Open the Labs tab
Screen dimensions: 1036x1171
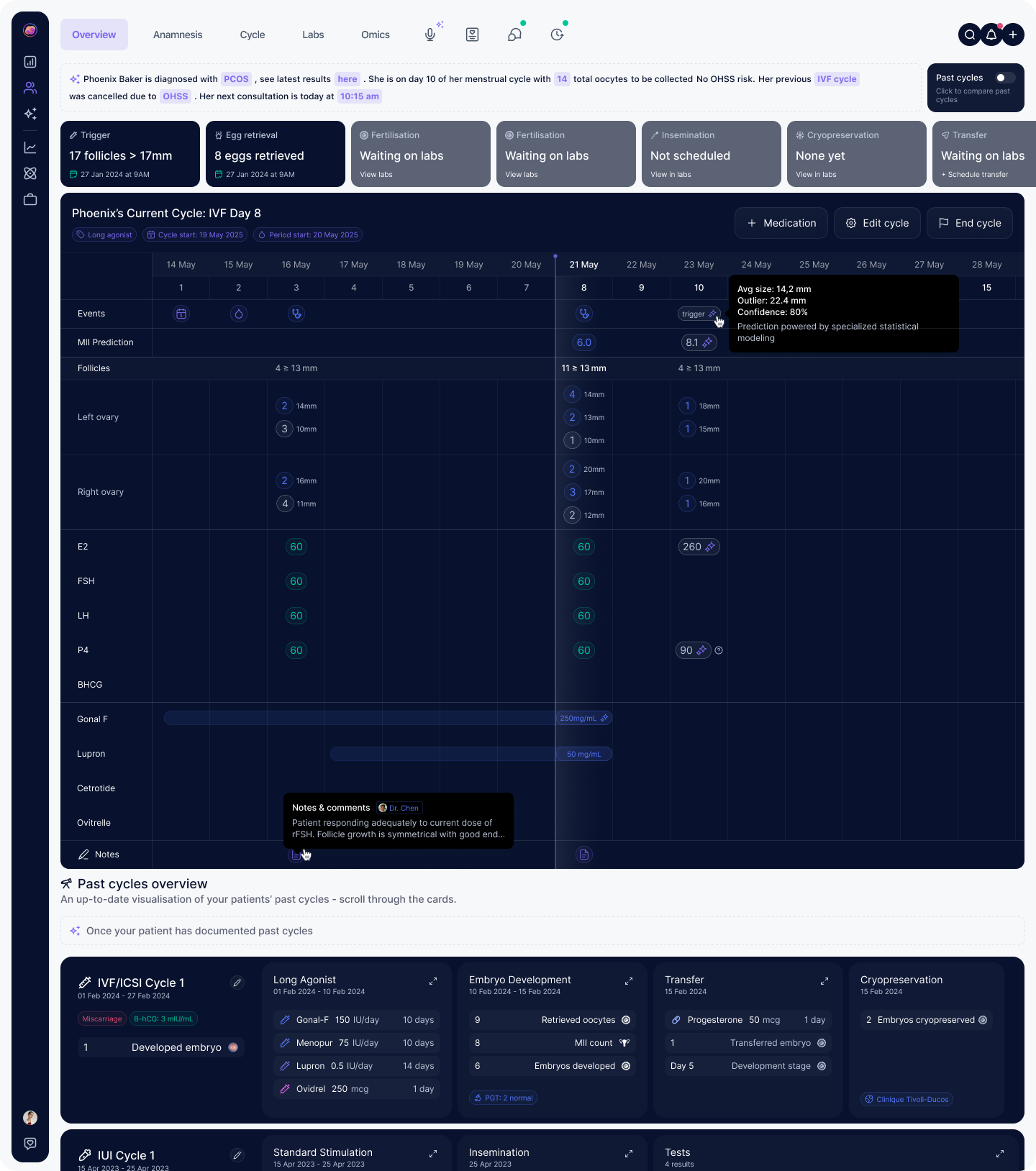[313, 35]
